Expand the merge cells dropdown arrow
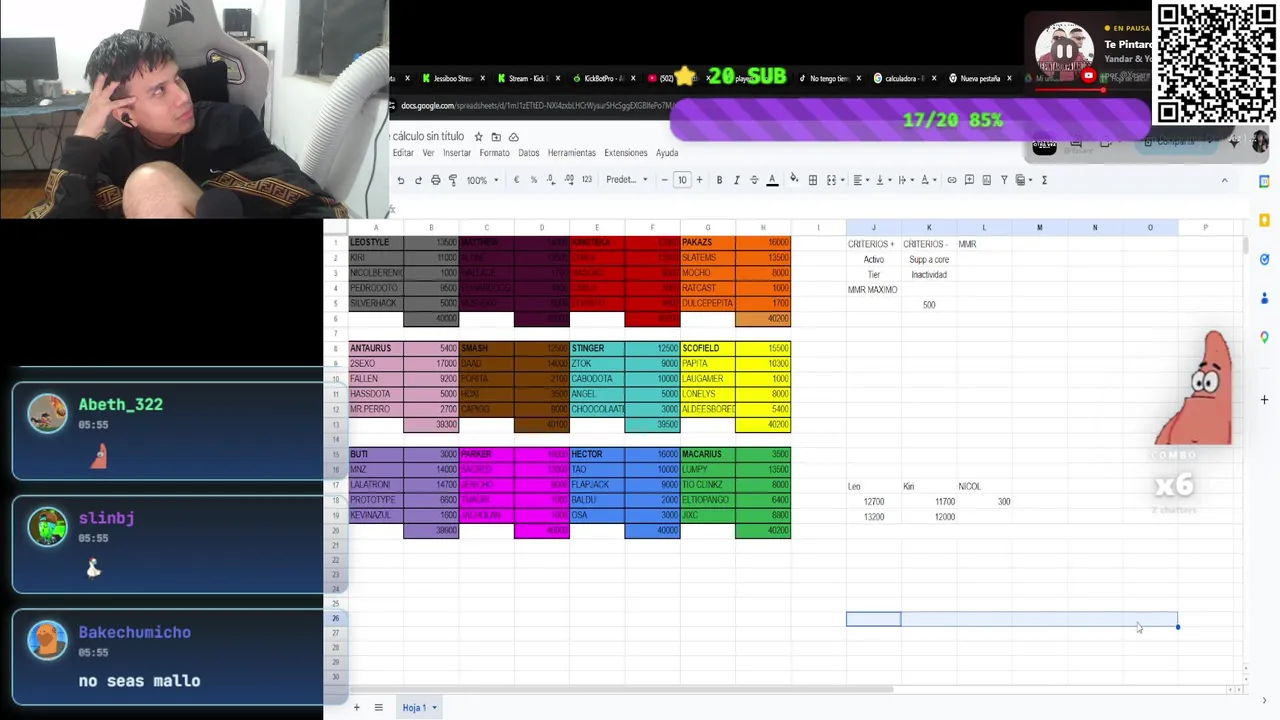 point(841,180)
